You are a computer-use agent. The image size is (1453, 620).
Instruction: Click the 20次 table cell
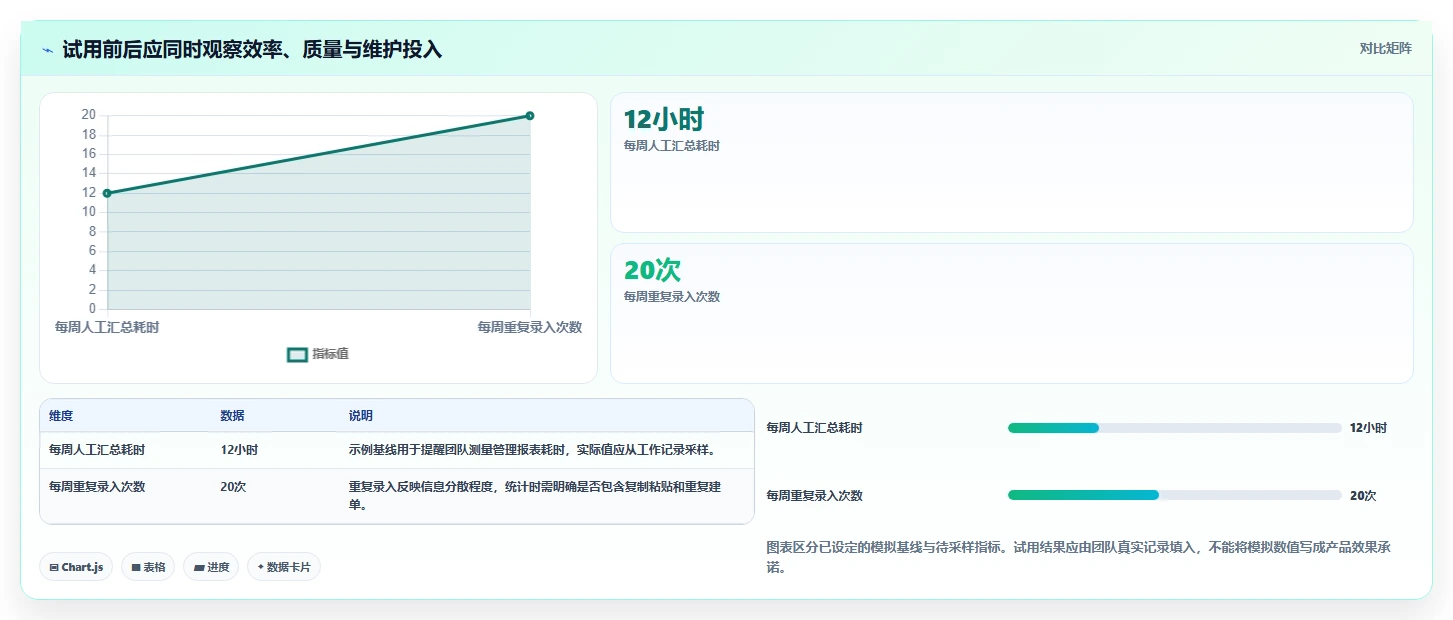click(x=234, y=487)
